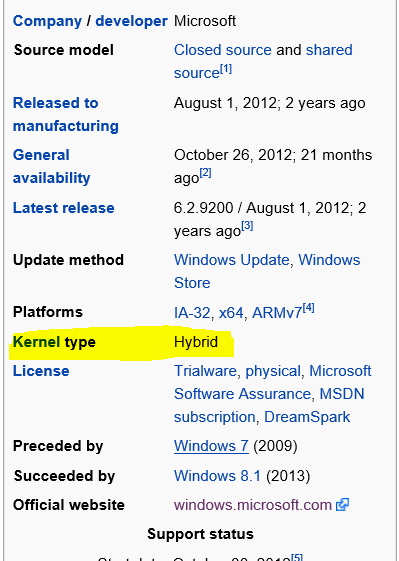Follow the Windows Store link

(x=267, y=272)
